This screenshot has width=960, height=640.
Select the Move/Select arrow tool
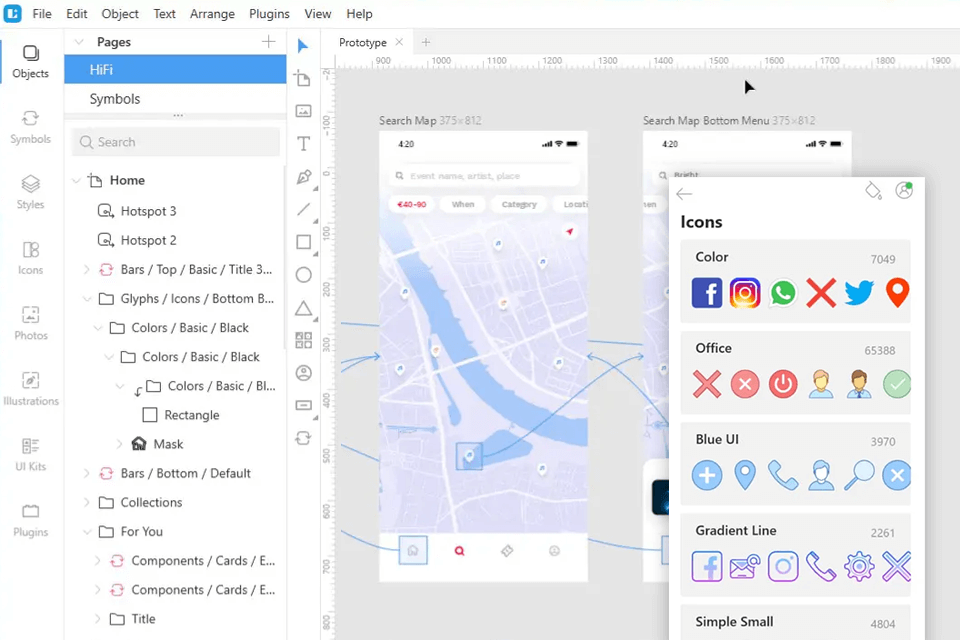(303, 46)
